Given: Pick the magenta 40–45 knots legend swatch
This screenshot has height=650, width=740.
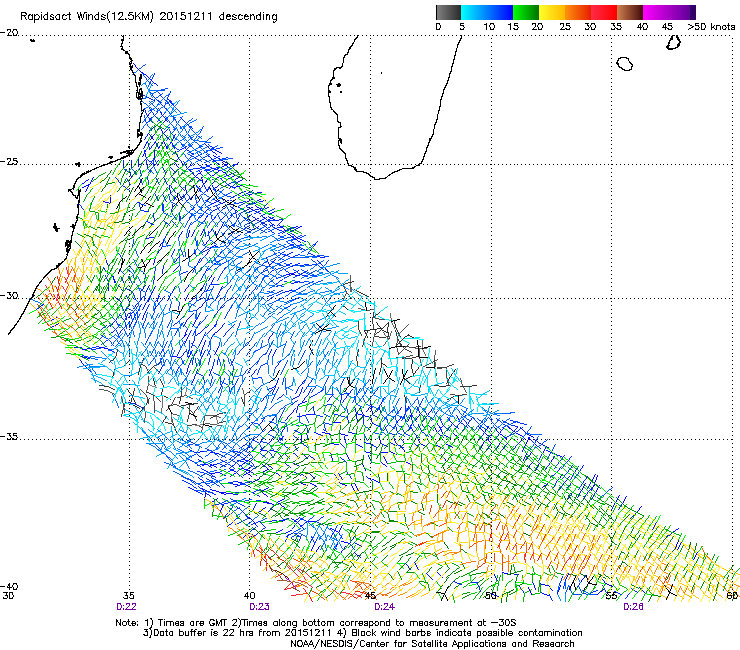Looking at the screenshot, I should (x=656, y=12).
